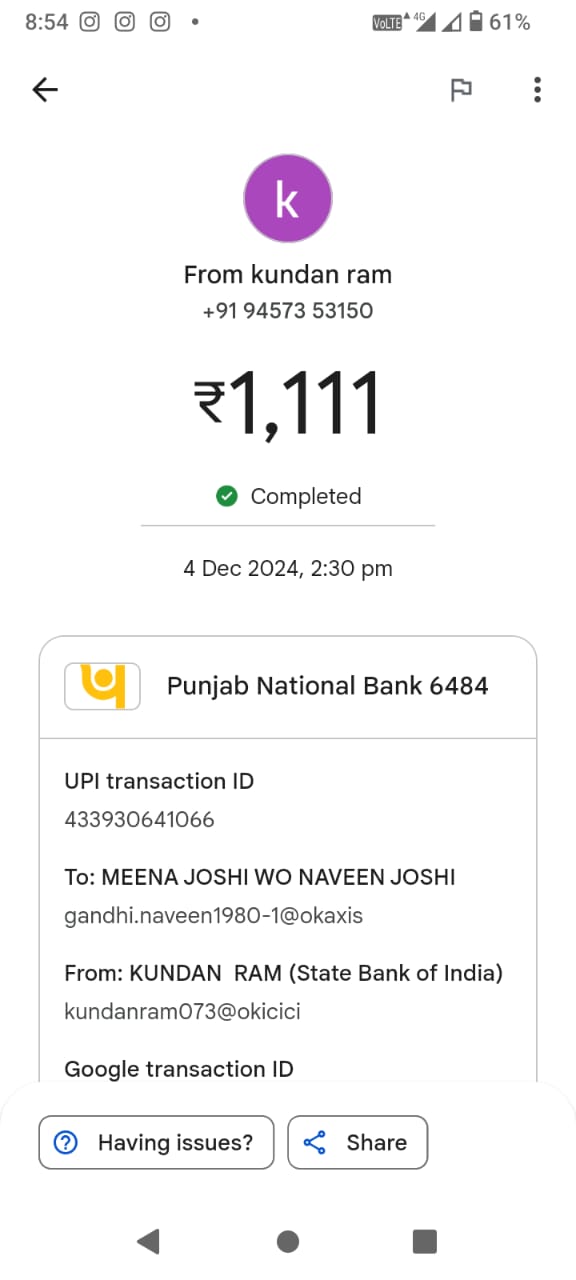Screen dimensions: 576x1280
Task: Tap the Share button
Action: tap(358, 1142)
